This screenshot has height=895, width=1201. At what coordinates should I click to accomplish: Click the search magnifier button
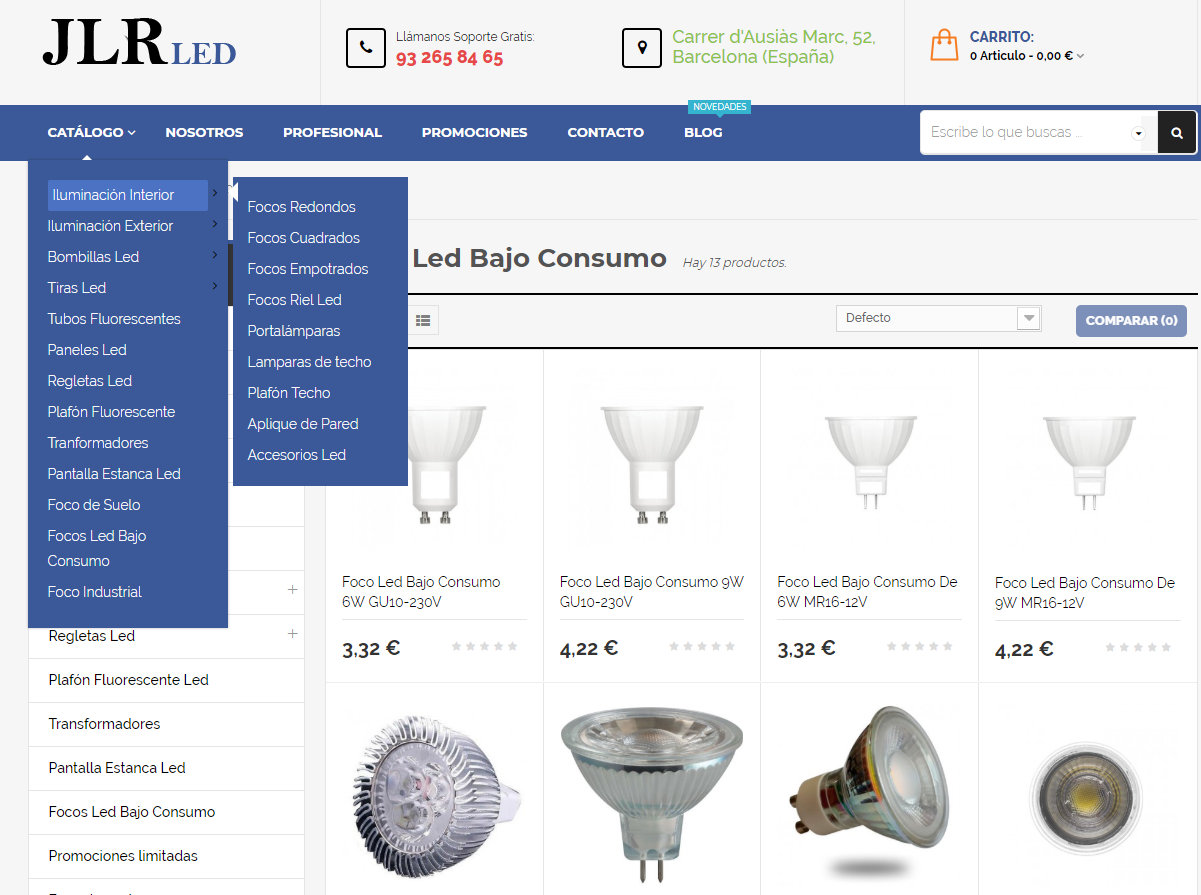click(x=1177, y=132)
